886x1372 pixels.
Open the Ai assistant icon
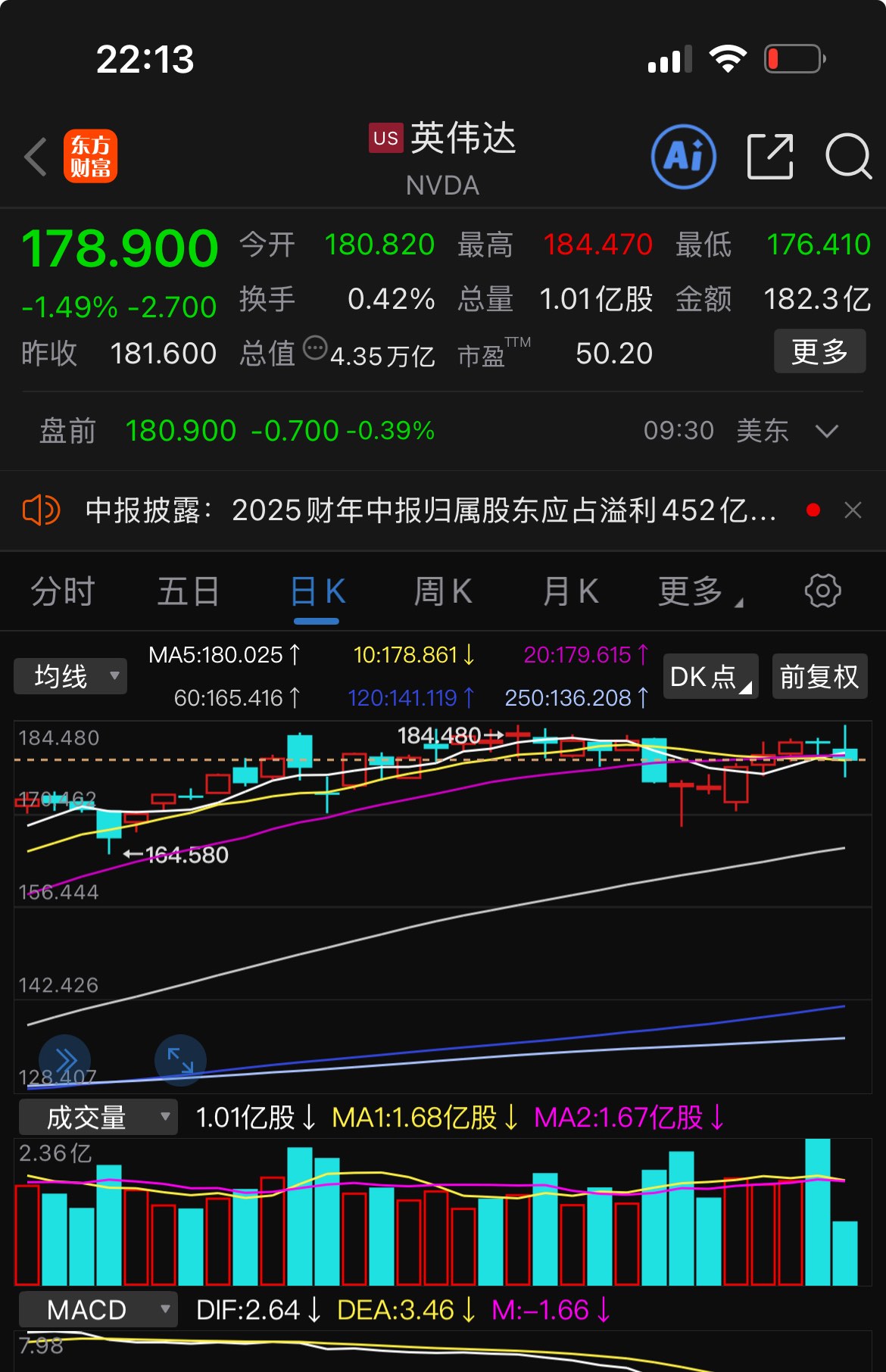[x=684, y=157]
